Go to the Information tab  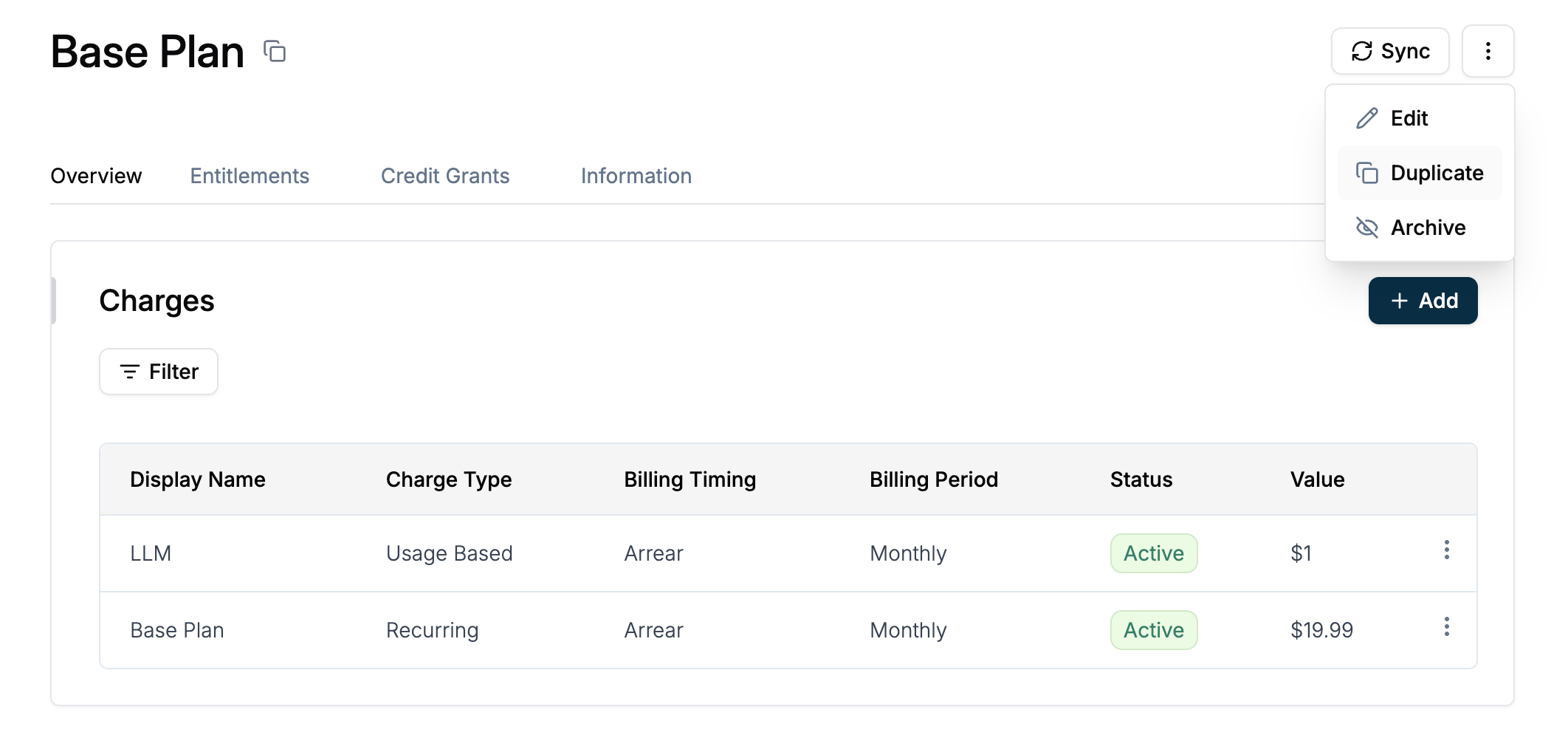(x=636, y=176)
